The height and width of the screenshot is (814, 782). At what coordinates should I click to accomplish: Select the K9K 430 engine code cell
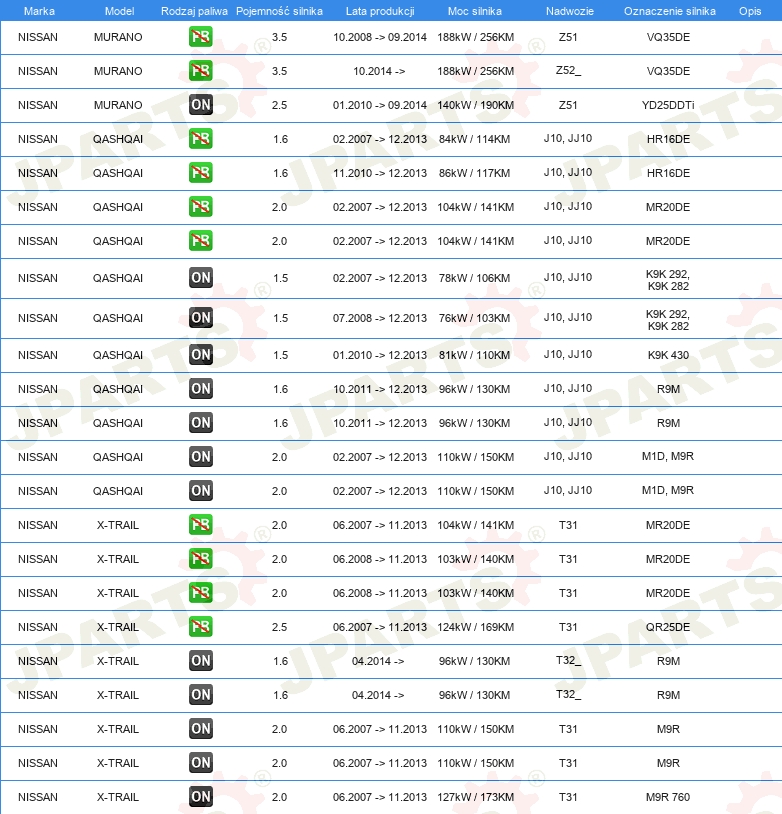(x=668, y=355)
